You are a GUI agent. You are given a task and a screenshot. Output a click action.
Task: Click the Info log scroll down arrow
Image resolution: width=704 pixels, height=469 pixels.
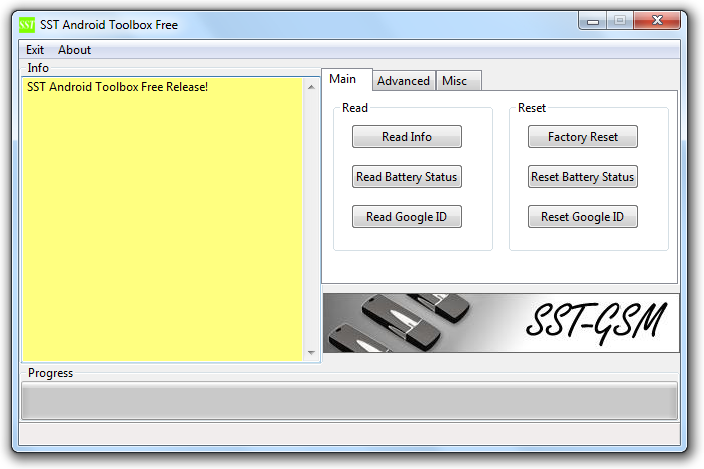point(311,353)
